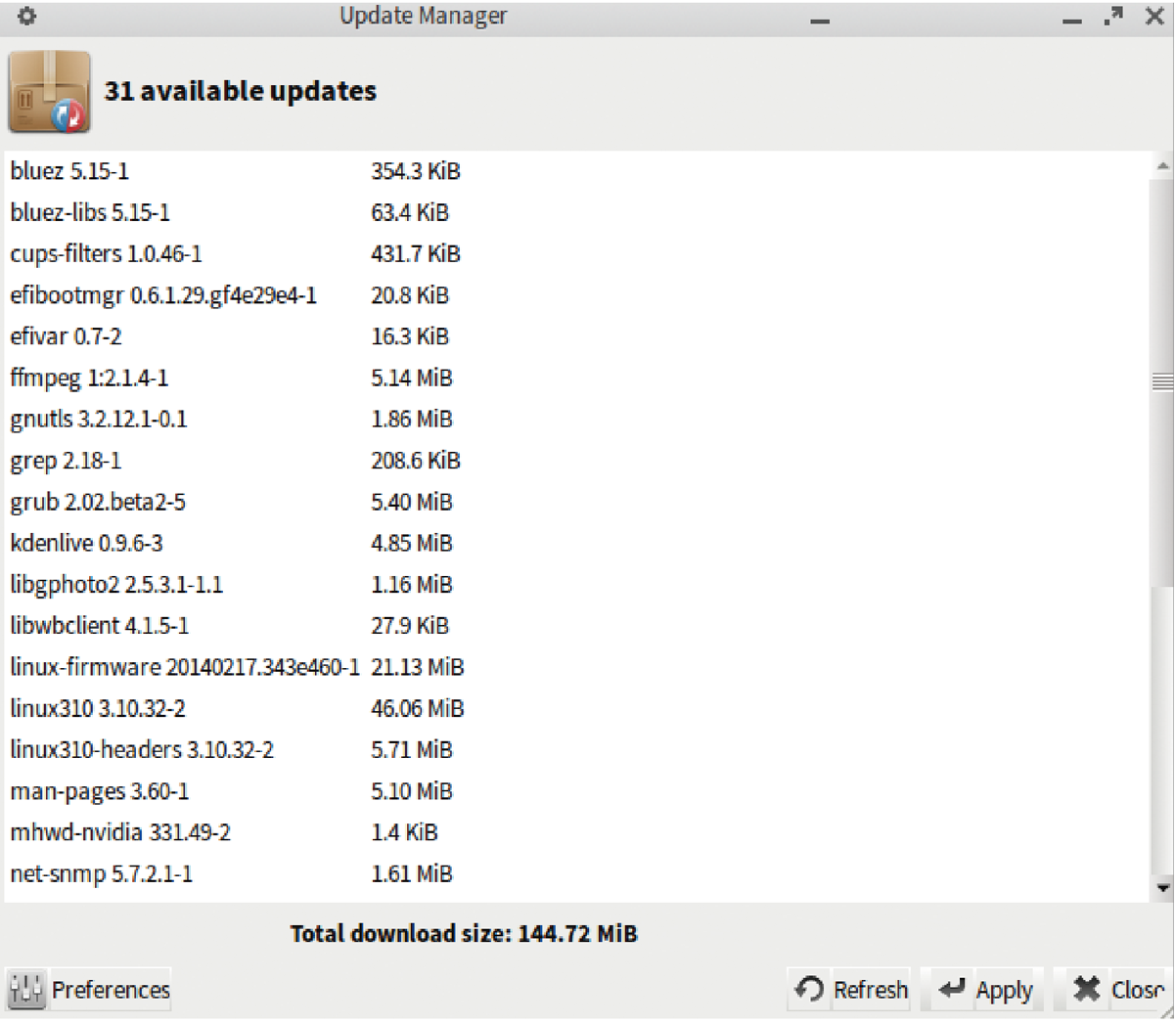The image size is (1176, 1024).
Task: Click the vertical scrollbar handle grip
Action: (x=1163, y=382)
